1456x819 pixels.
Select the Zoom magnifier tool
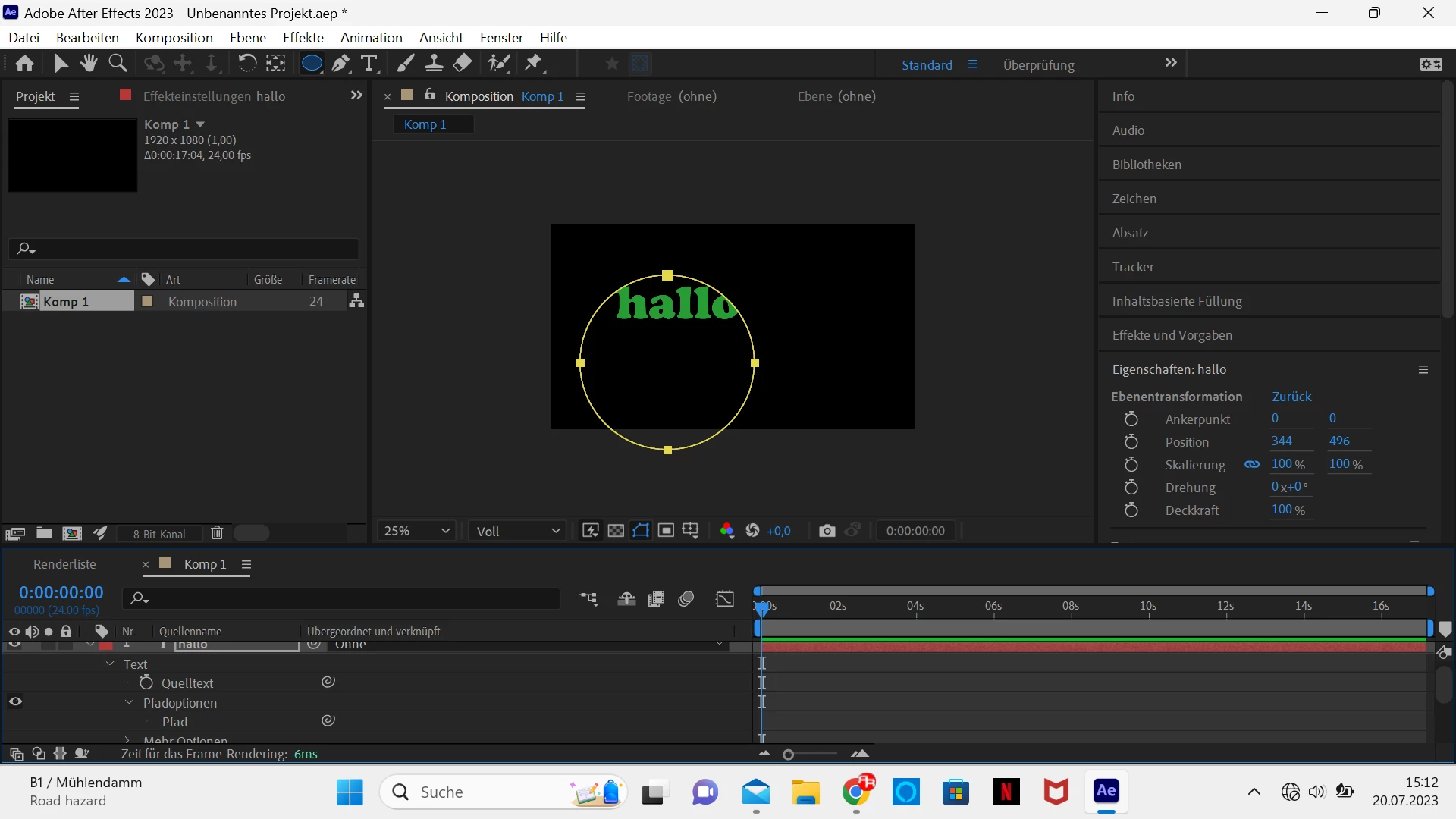[118, 64]
